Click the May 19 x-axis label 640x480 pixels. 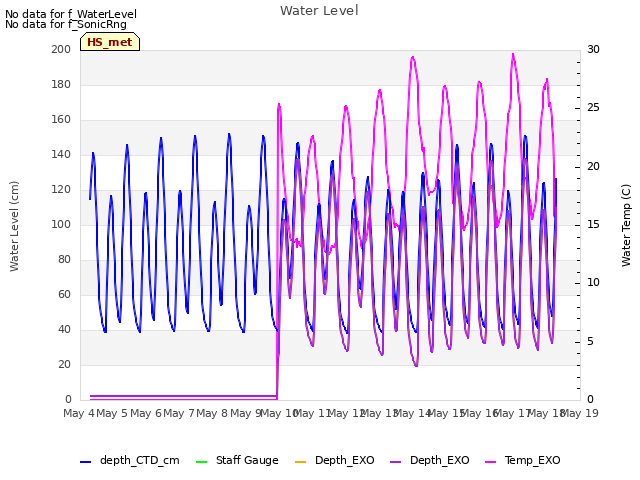point(580,413)
